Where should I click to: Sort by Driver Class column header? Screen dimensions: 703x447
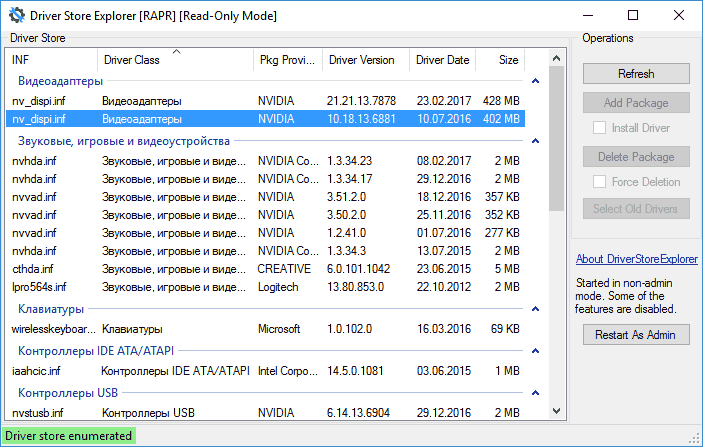coord(175,60)
